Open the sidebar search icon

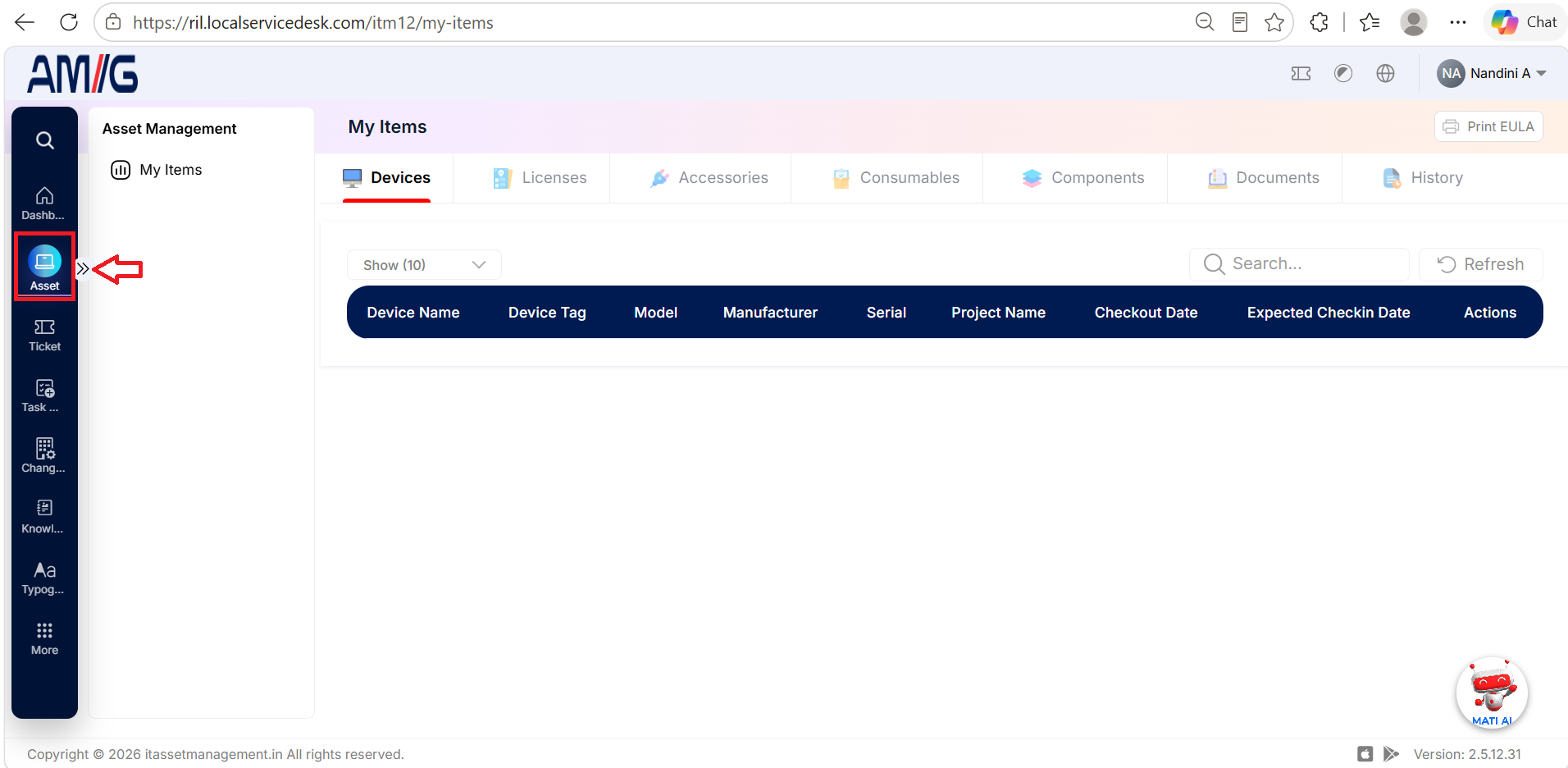click(45, 140)
